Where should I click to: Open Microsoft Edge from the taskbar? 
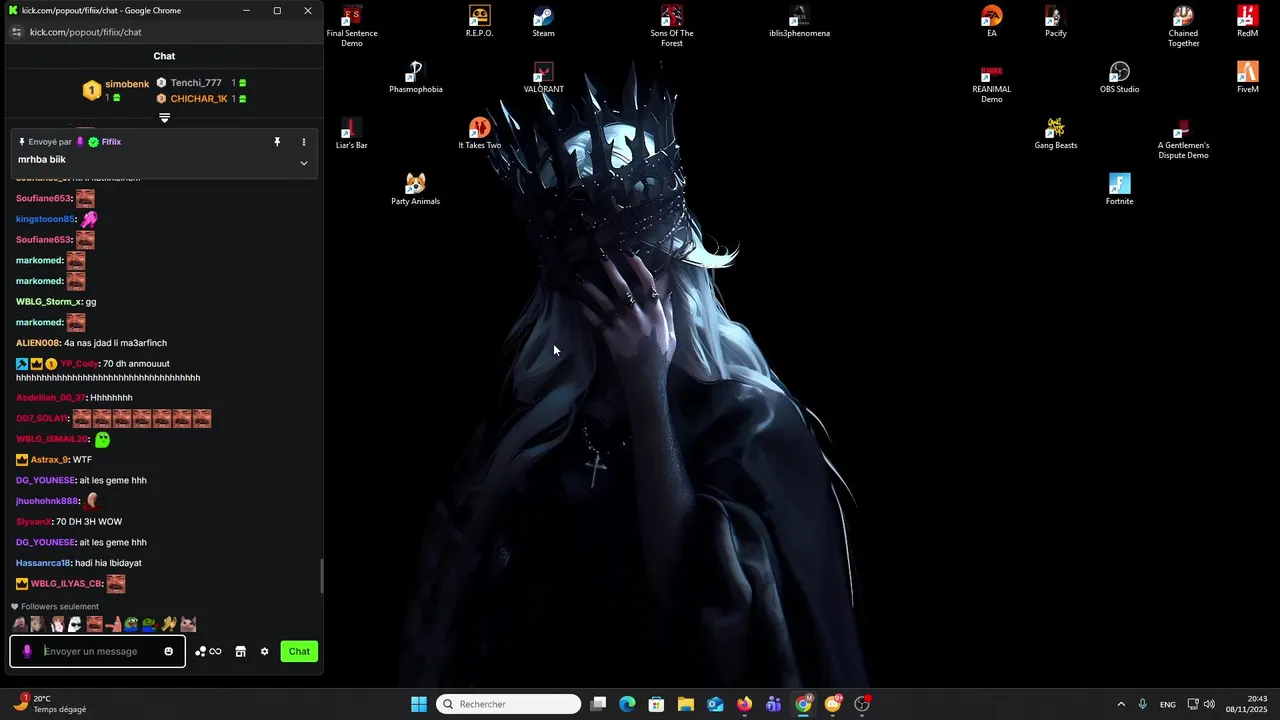pyautogui.click(x=627, y=704)
